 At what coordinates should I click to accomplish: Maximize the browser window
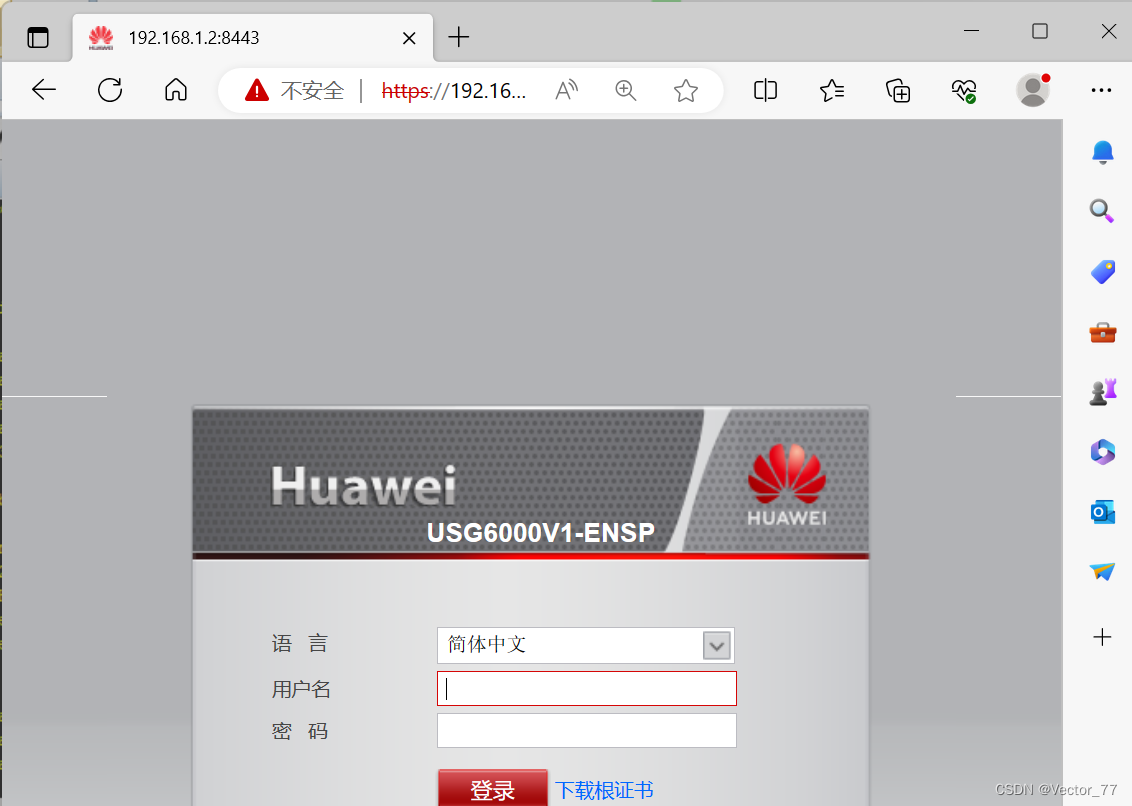[x=1040, y=31]
